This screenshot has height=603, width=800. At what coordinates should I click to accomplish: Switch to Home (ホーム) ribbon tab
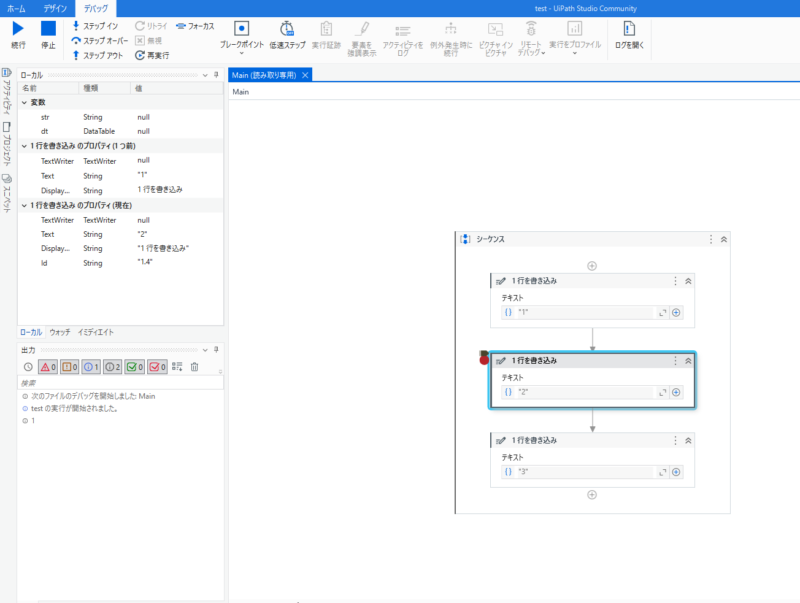point(16,8)
